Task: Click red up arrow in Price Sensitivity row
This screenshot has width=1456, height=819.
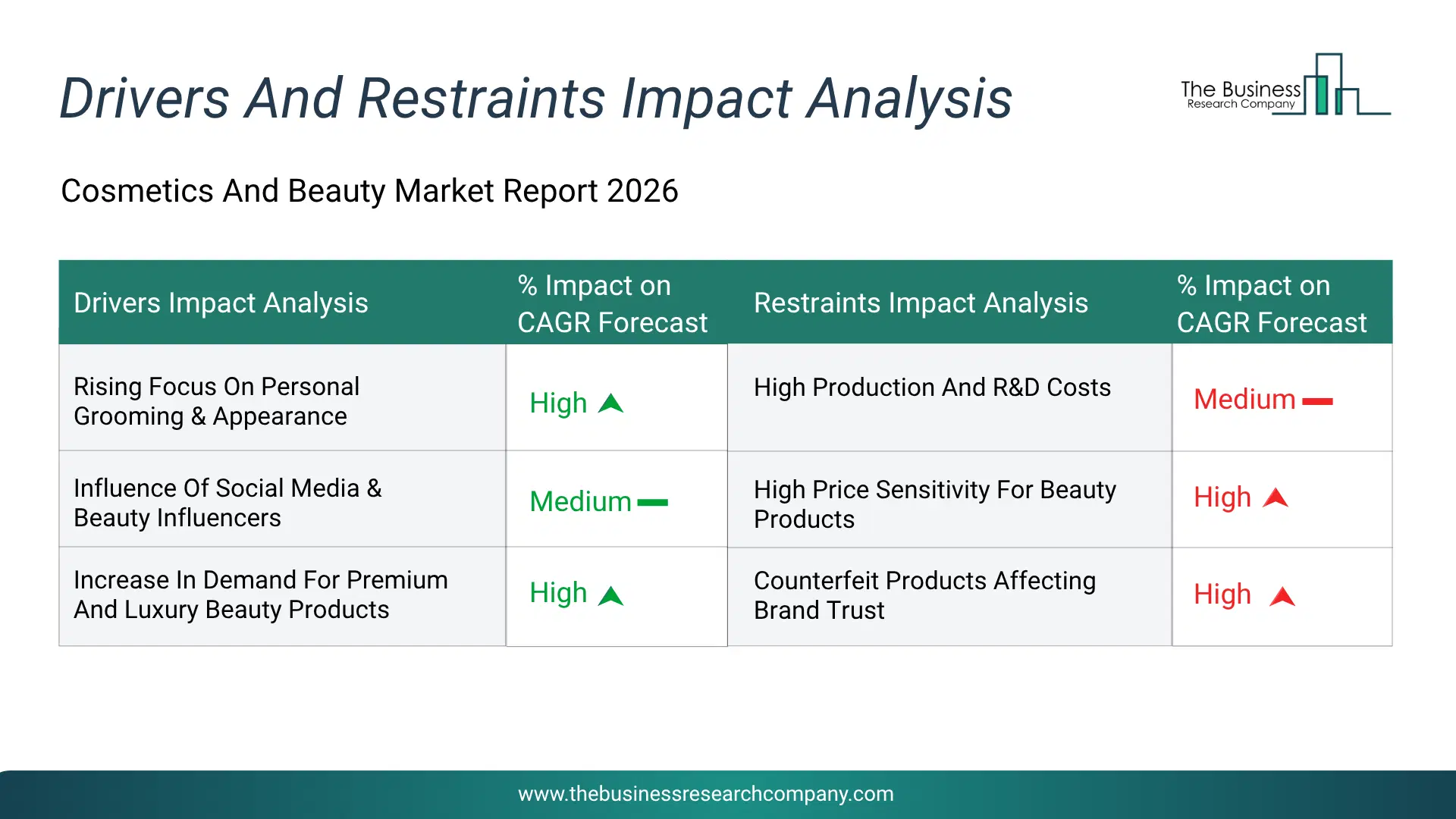Action: click(x=1276, y=497)
